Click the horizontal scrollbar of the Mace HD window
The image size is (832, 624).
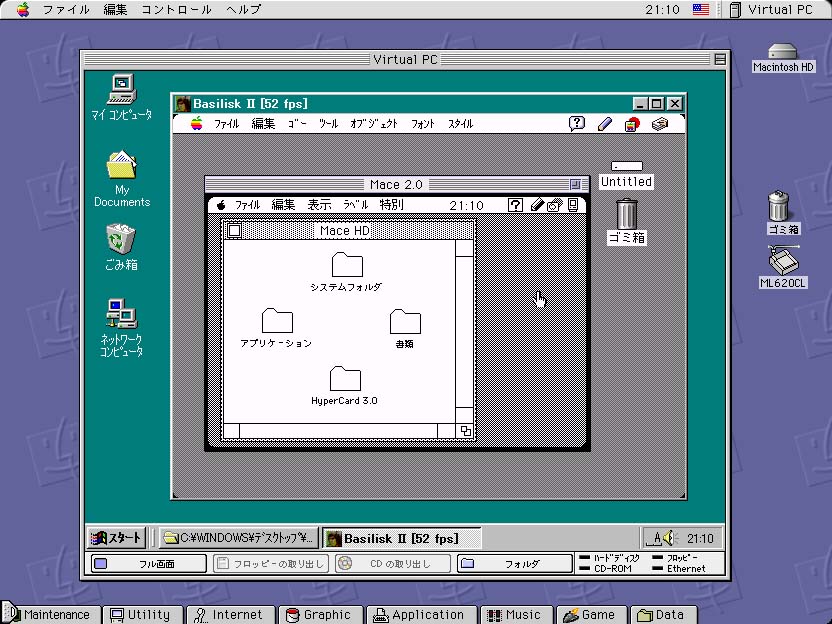(x=339, y=431)
